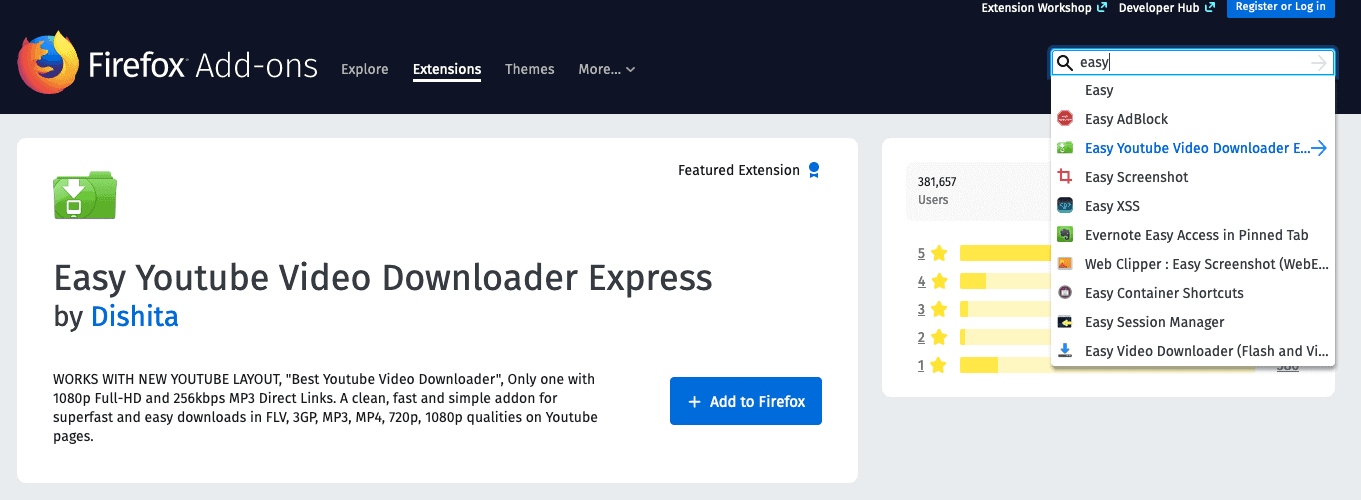The width and height of the screenshot is (1361, 500).
Task: Click the Featured Extension ribbon badge icon
Action: [x=814, y=170]
